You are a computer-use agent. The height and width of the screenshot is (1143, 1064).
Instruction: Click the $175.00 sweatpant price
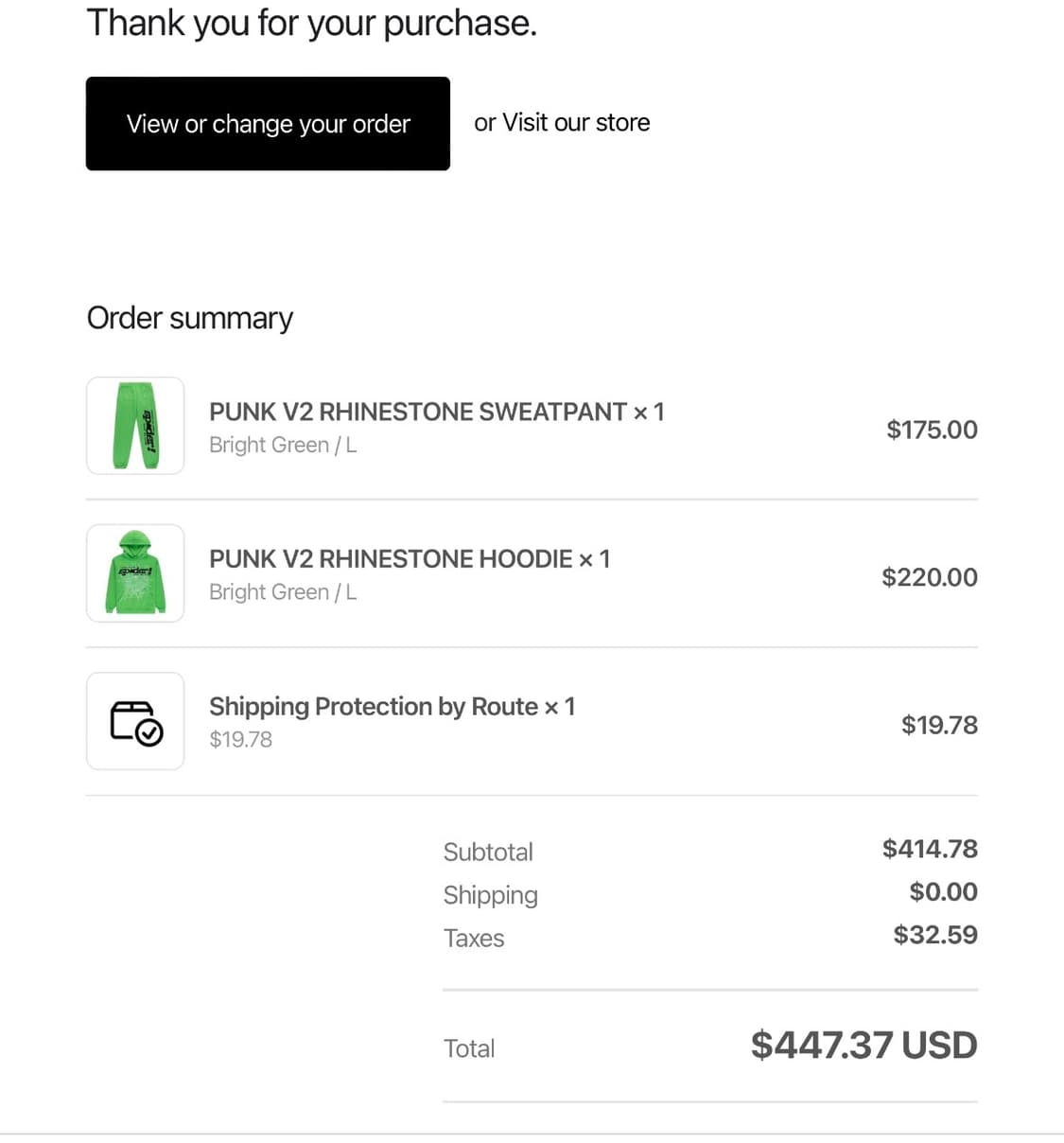click(x=932, y=430)
